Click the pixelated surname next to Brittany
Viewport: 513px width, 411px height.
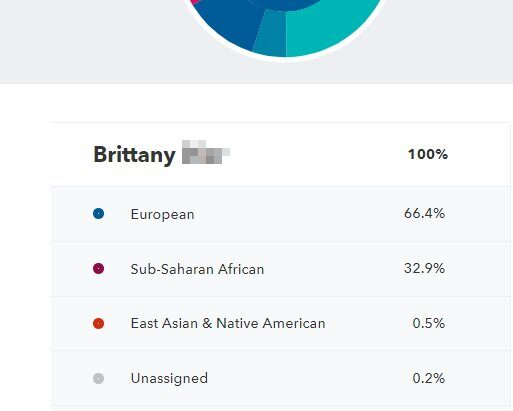click(206, 152)
